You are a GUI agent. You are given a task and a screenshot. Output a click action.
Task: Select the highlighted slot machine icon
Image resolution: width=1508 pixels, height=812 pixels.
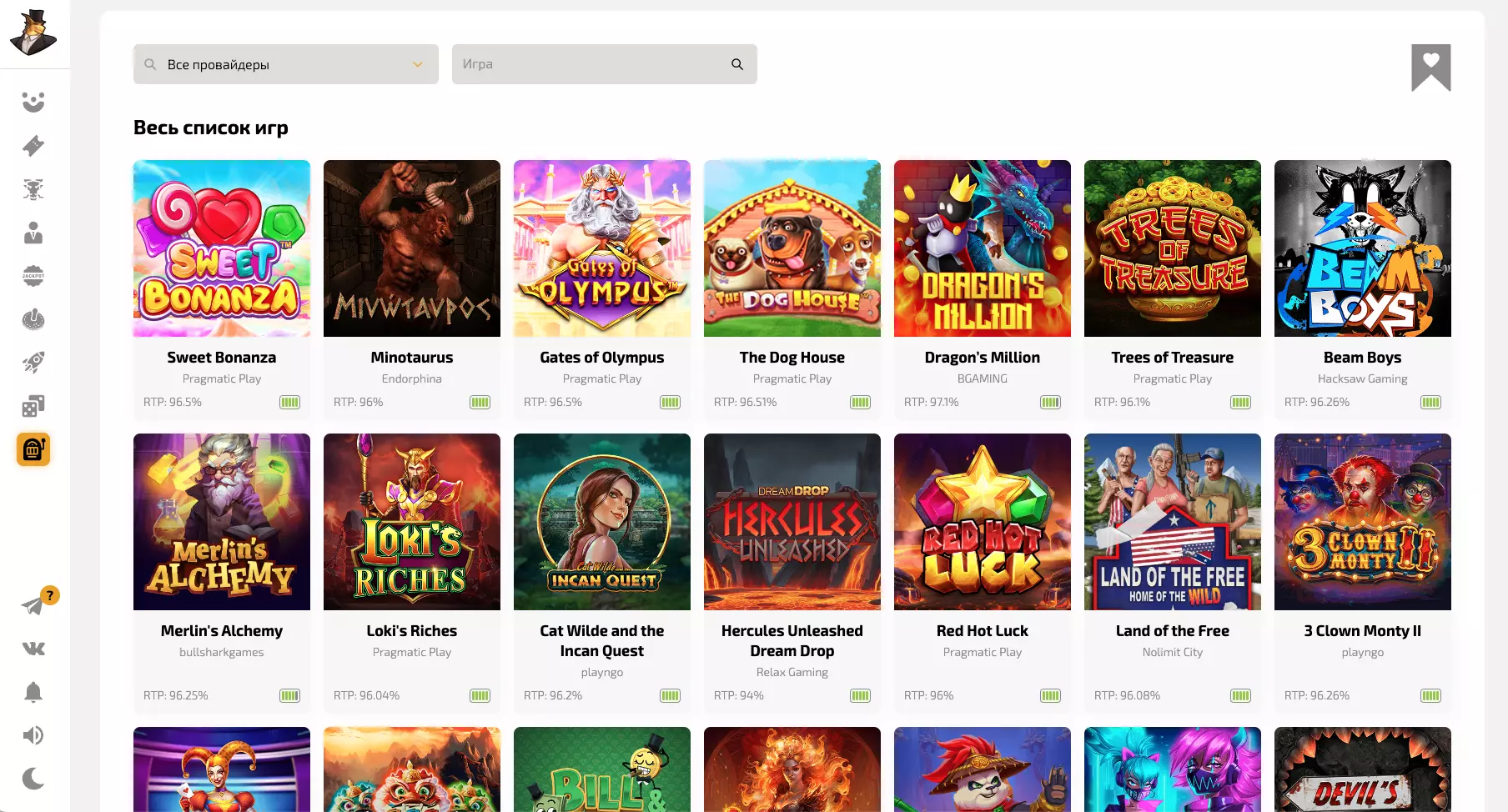33,449
